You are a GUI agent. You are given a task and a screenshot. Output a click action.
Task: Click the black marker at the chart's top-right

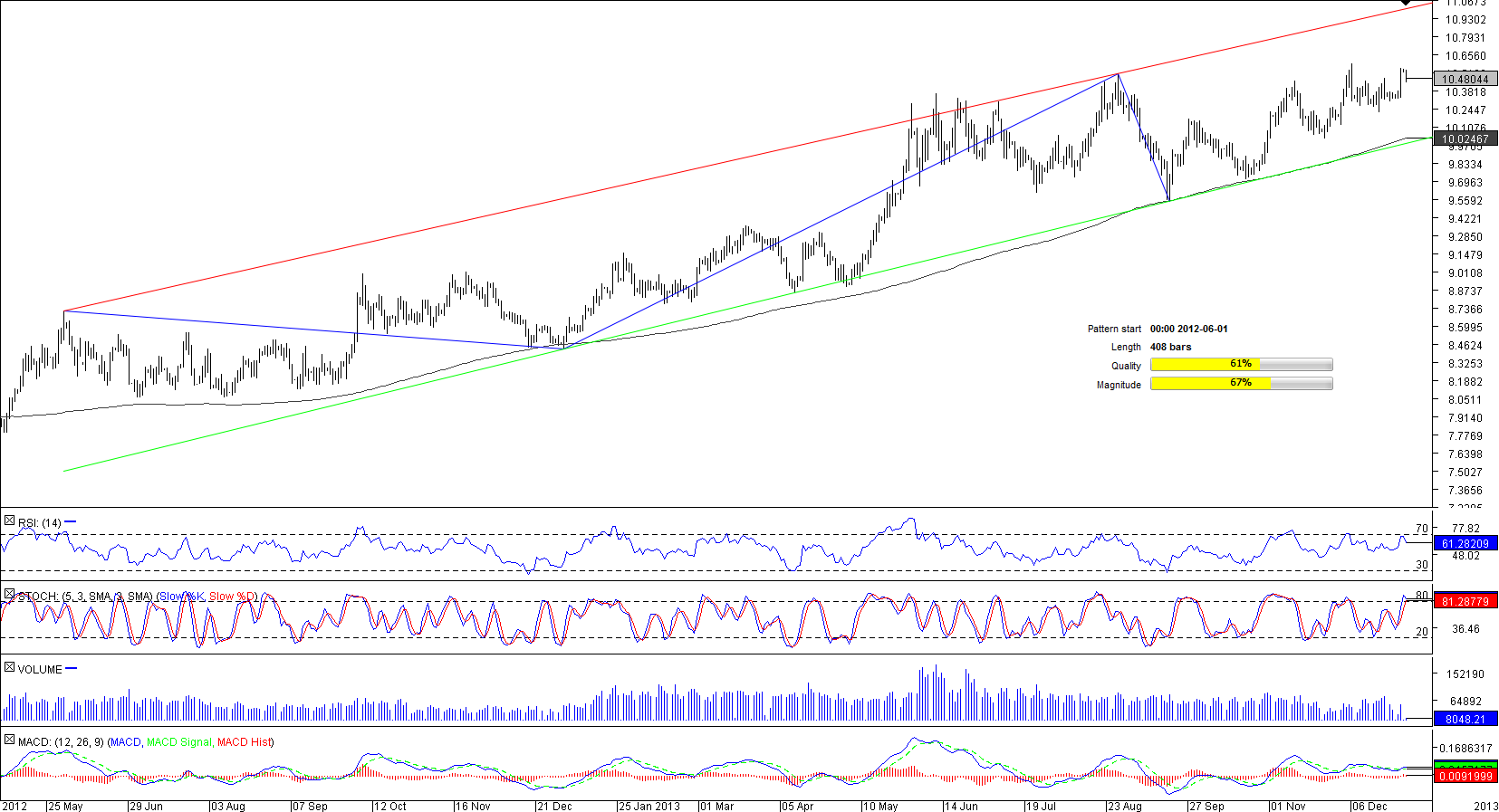point(1406,3)
